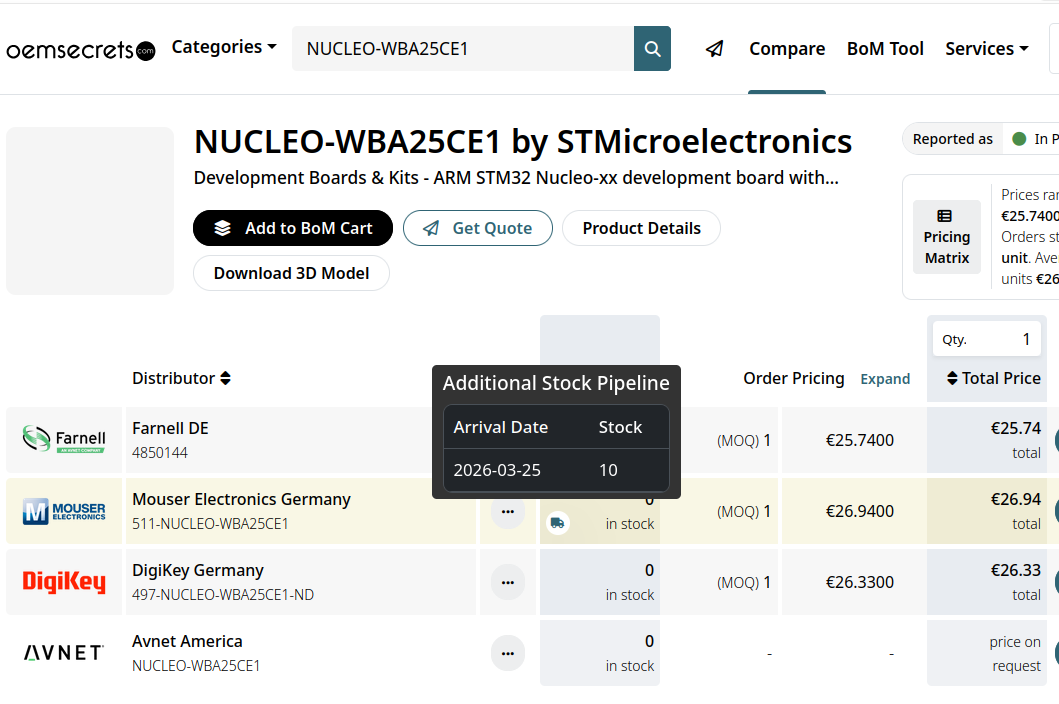
Task: Open more options for Avnet America
Action: [x=508, y=653]
